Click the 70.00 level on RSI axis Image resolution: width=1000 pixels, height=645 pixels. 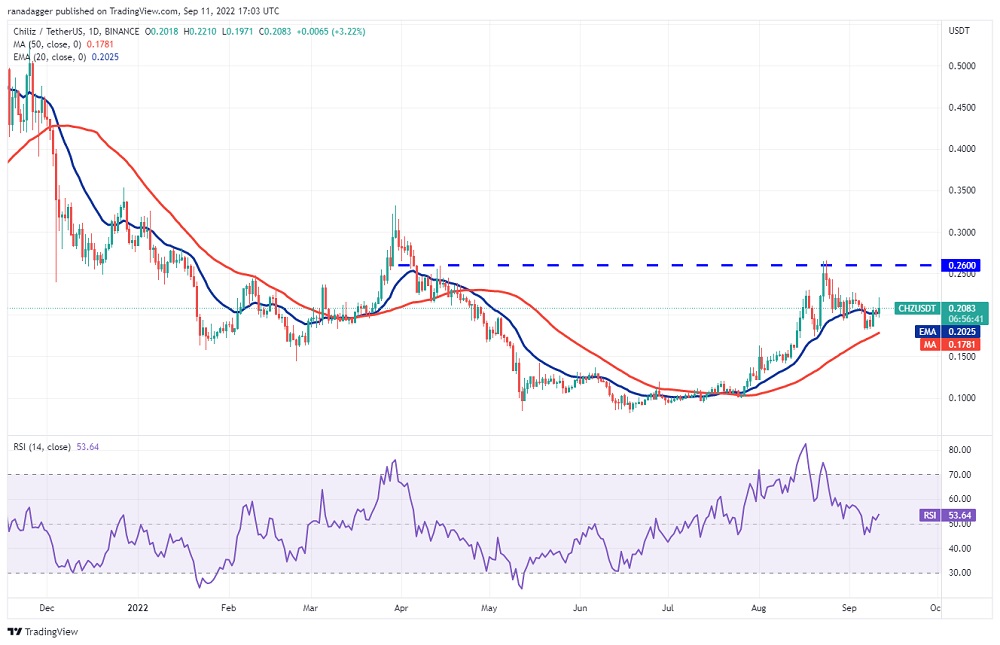958,474
